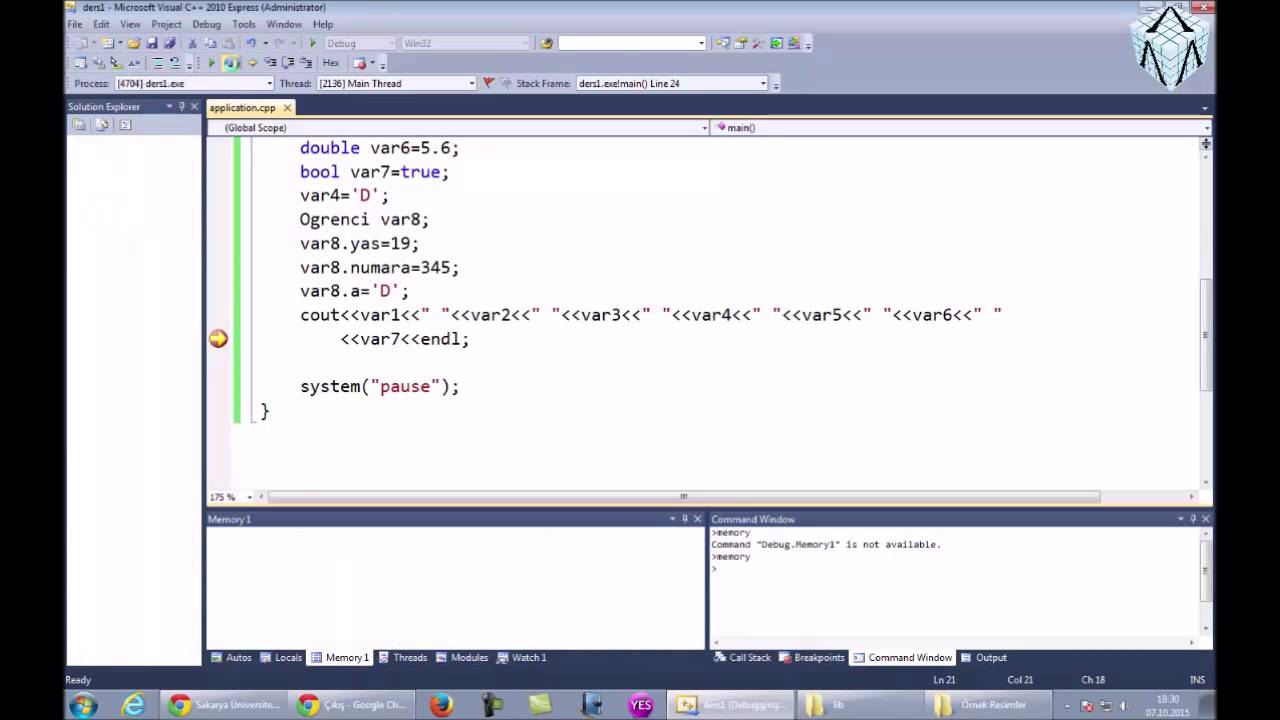Click the Find in Files icon beside the search box

546,43
